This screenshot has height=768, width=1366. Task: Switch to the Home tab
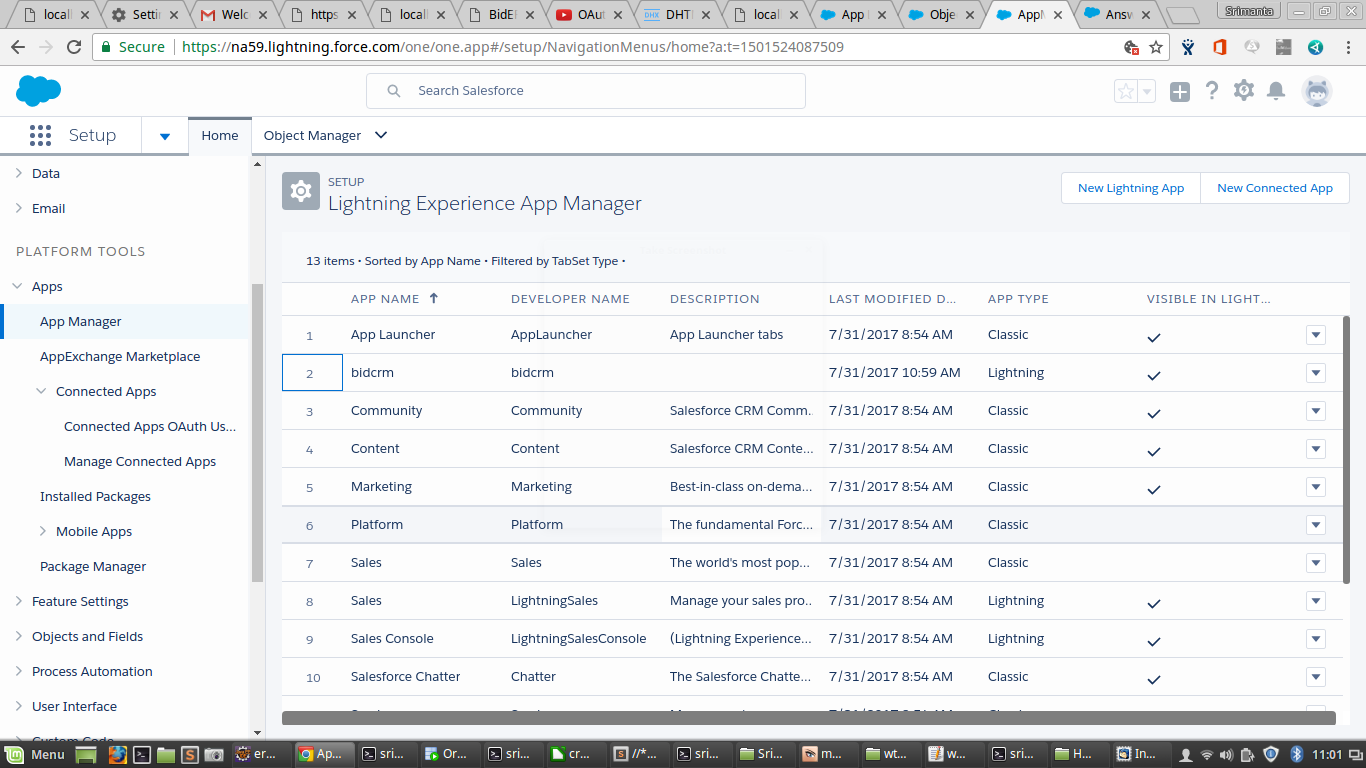tap(220, 136)
